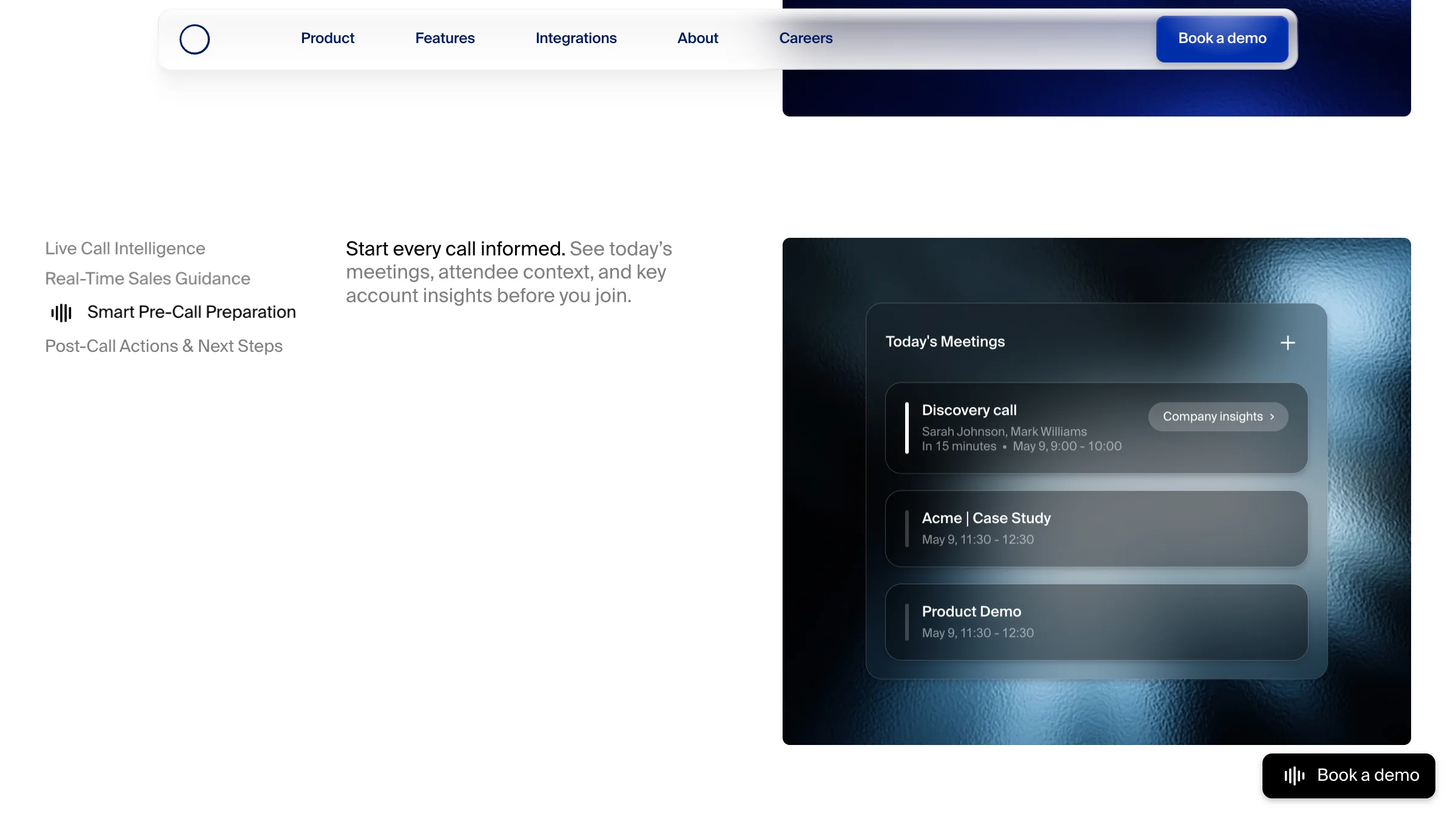This screenshot has height=819, width=1456.
Task: Click waveform icon beside Smart Pre-Call Preparation
Action: [61, 312]
